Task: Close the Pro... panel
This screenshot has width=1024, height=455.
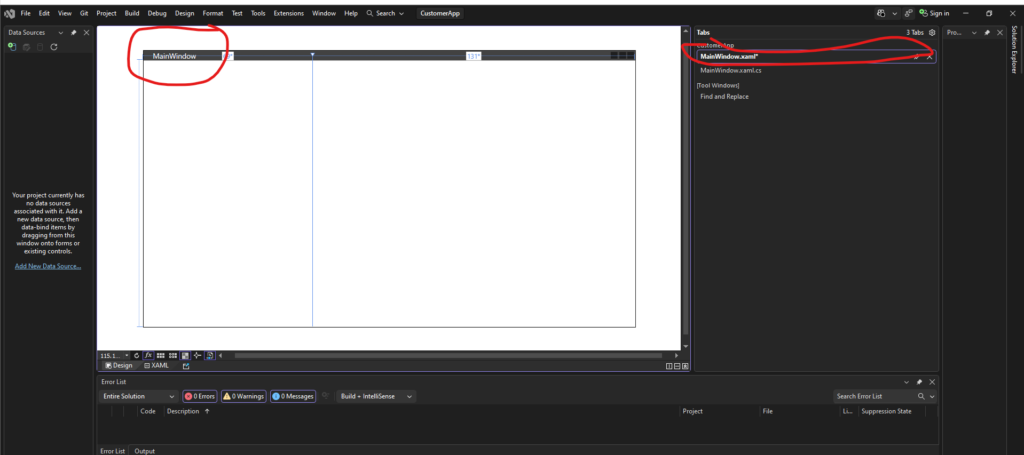Action: 999,33
